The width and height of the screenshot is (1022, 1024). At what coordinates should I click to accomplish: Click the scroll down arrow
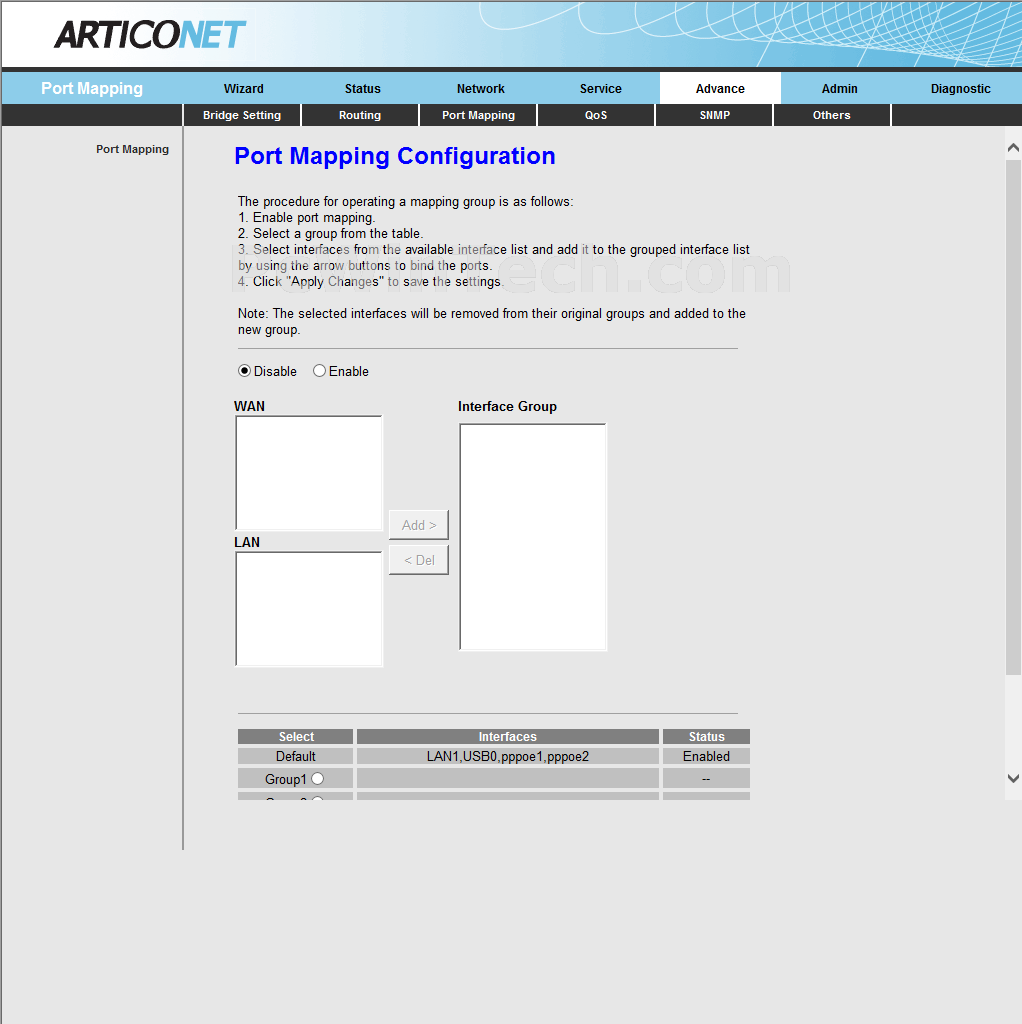click(1013, 778)
